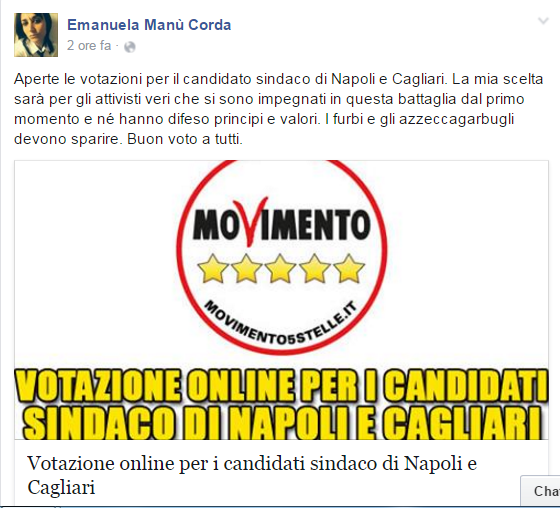Screen dimensions: 560x508
Task: Click the last yellow star in logo
Action: [x=349, y=268]
